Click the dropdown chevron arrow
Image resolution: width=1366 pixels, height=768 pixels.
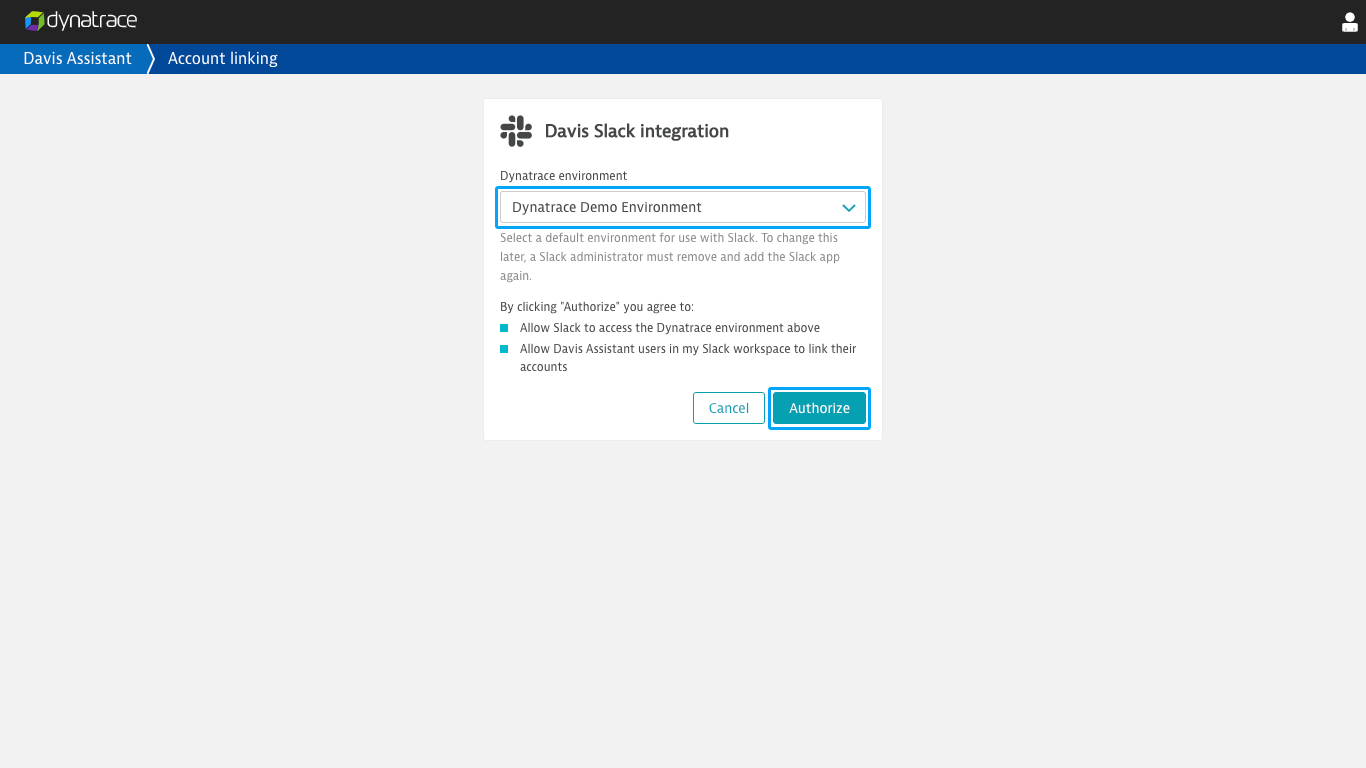pyautogui.click(x=849, y=208)
